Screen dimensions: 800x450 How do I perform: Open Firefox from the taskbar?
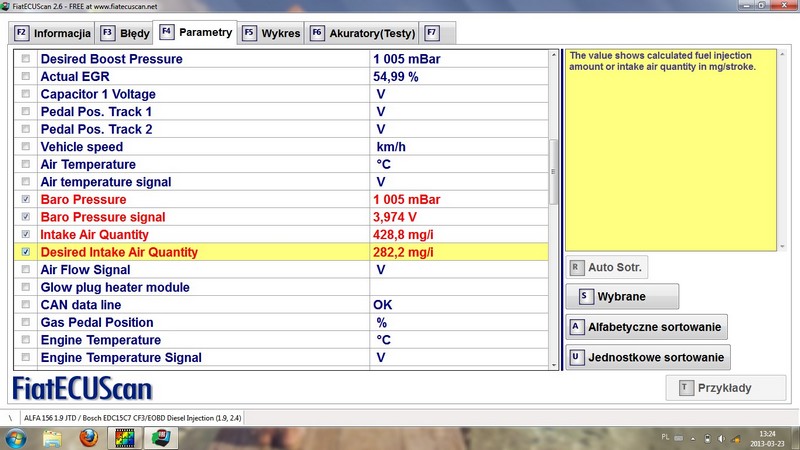coord(89,437)
